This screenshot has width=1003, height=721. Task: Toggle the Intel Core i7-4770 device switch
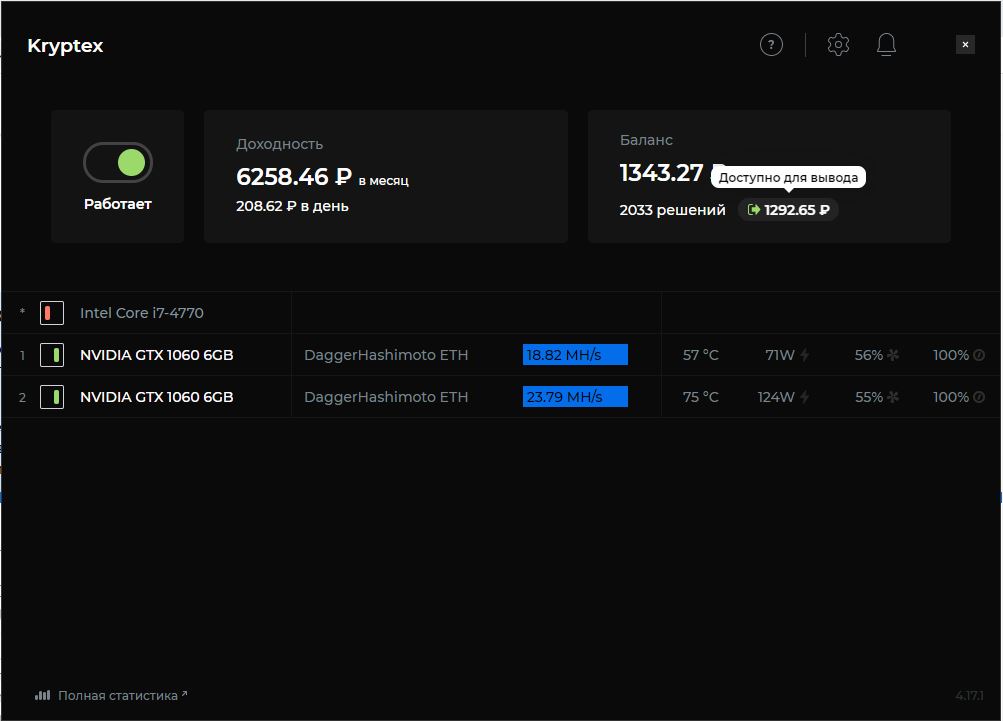coord(52,313)
